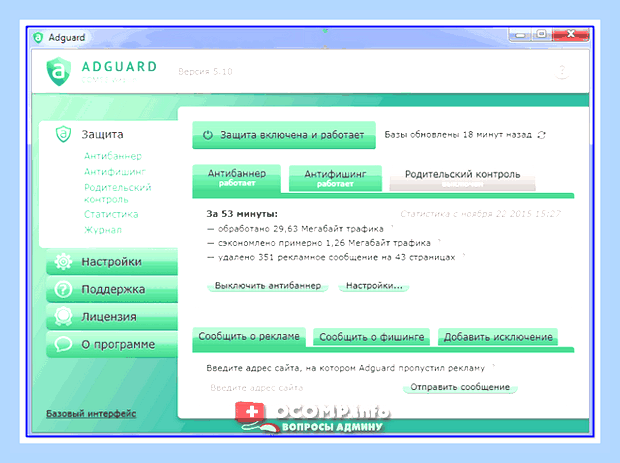Switch to the Родительский контроль tab
620x463 pixels.
click(x=462, y=178)
